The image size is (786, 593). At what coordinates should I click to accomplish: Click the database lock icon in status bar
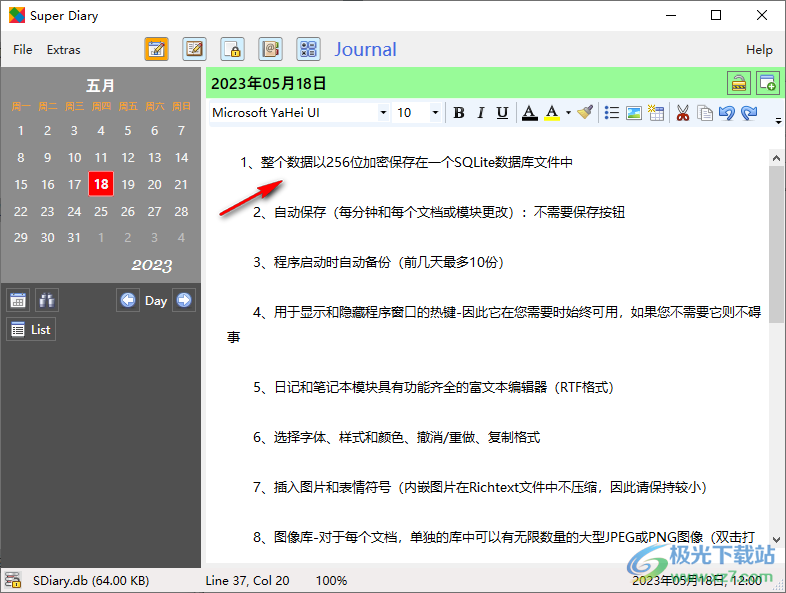13,580
